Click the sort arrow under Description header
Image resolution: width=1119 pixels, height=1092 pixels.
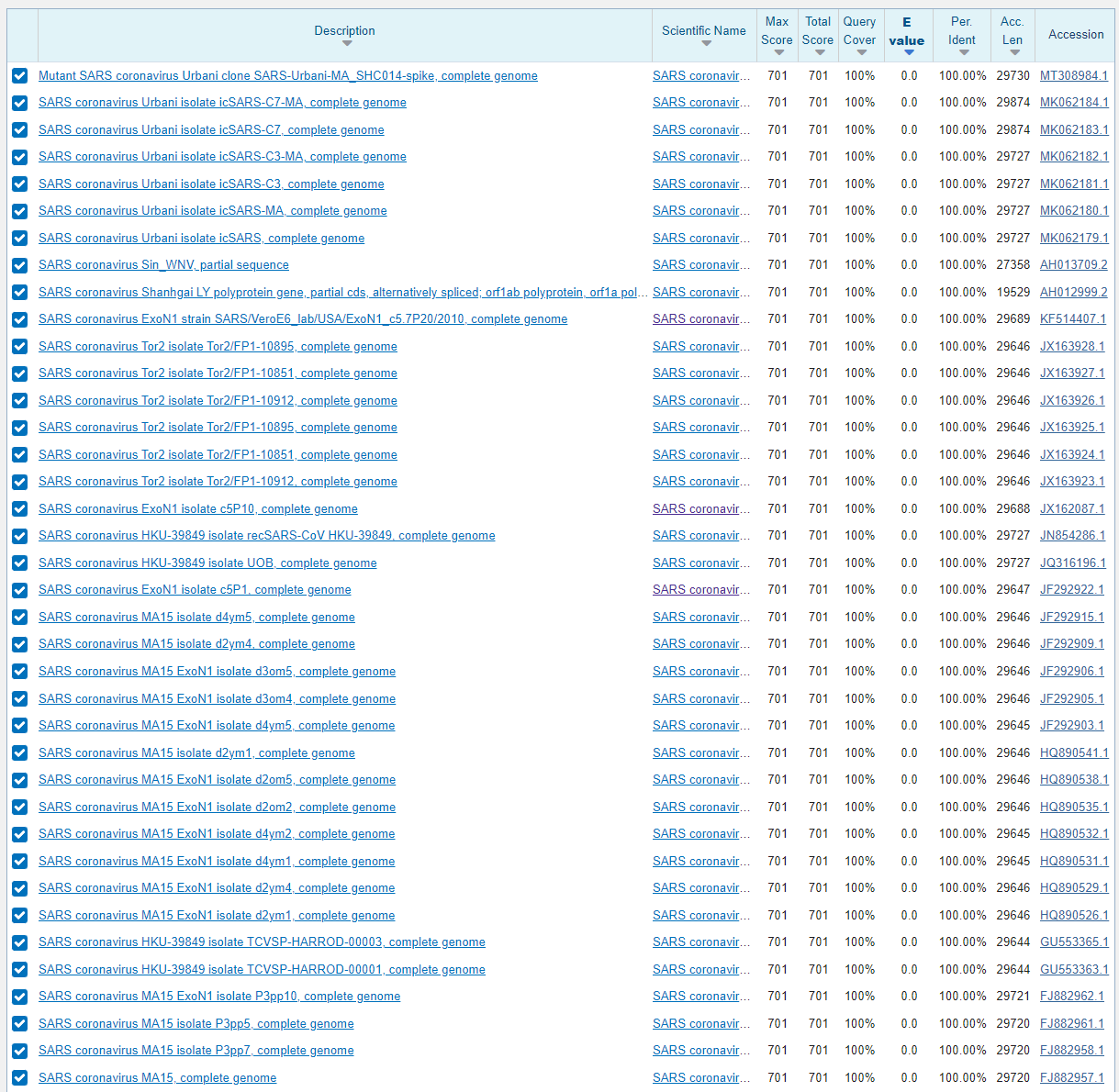(346, 44)
